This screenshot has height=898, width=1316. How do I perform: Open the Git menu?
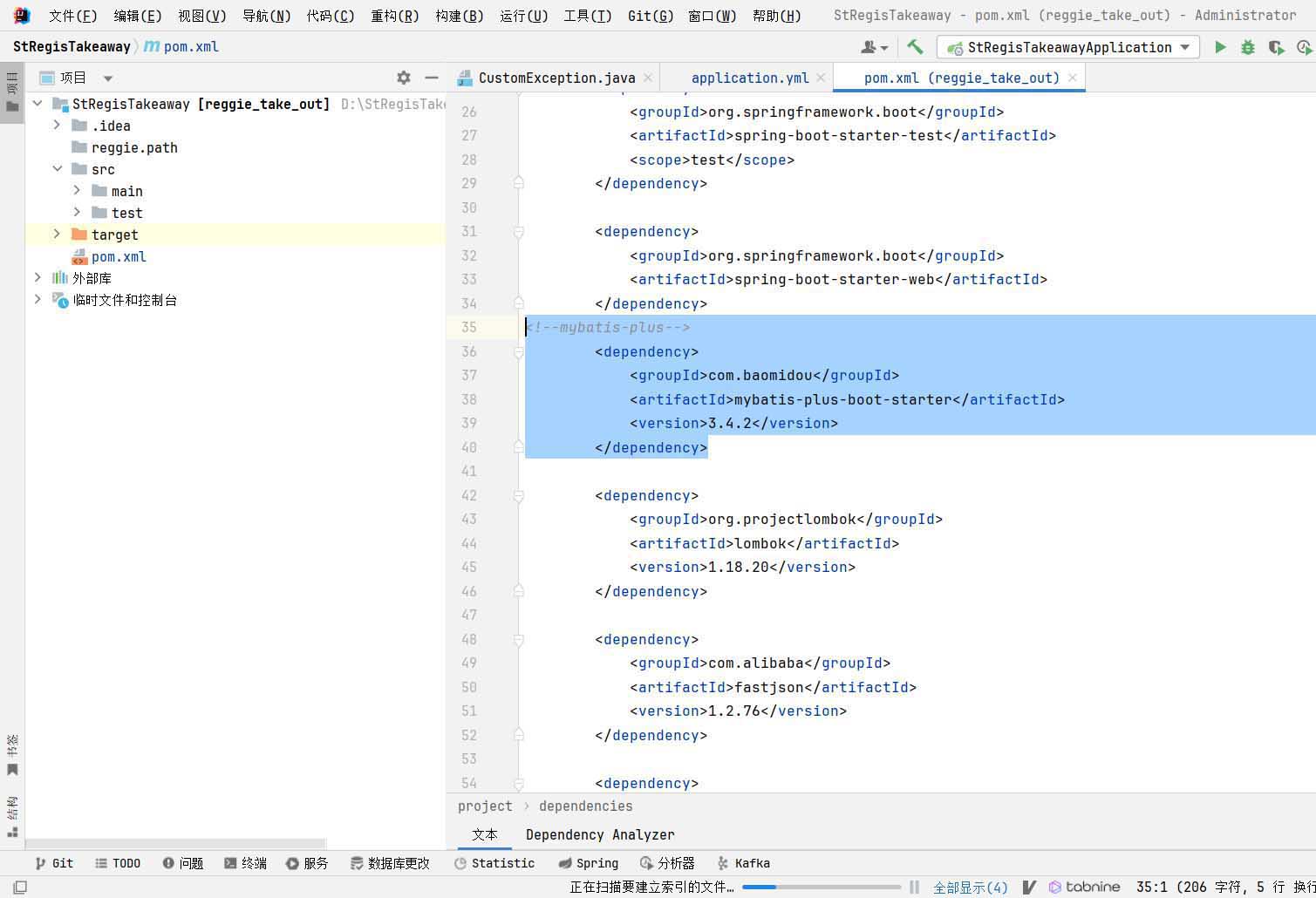coord(651,16)
